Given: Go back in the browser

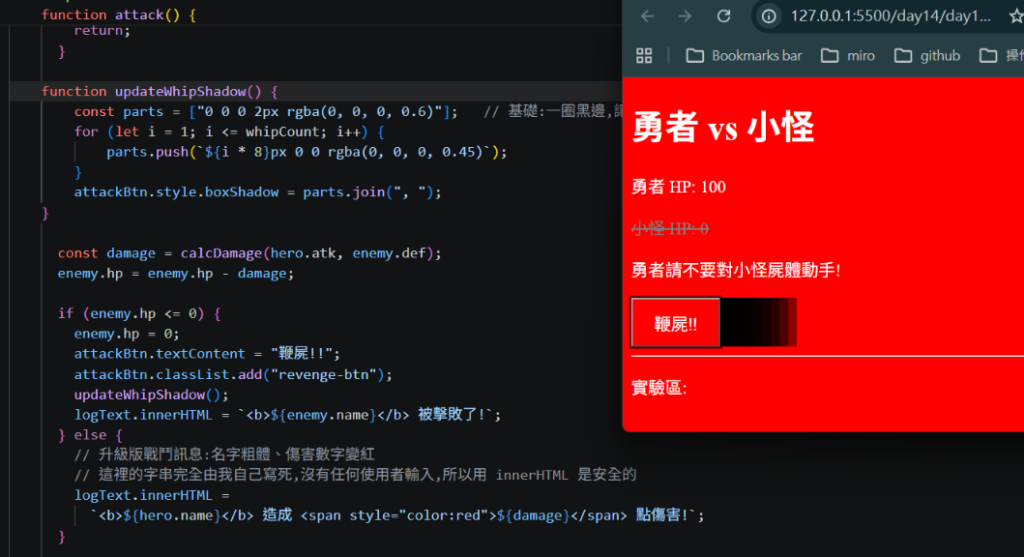Looking at the screenshot, I should (647, 16).
